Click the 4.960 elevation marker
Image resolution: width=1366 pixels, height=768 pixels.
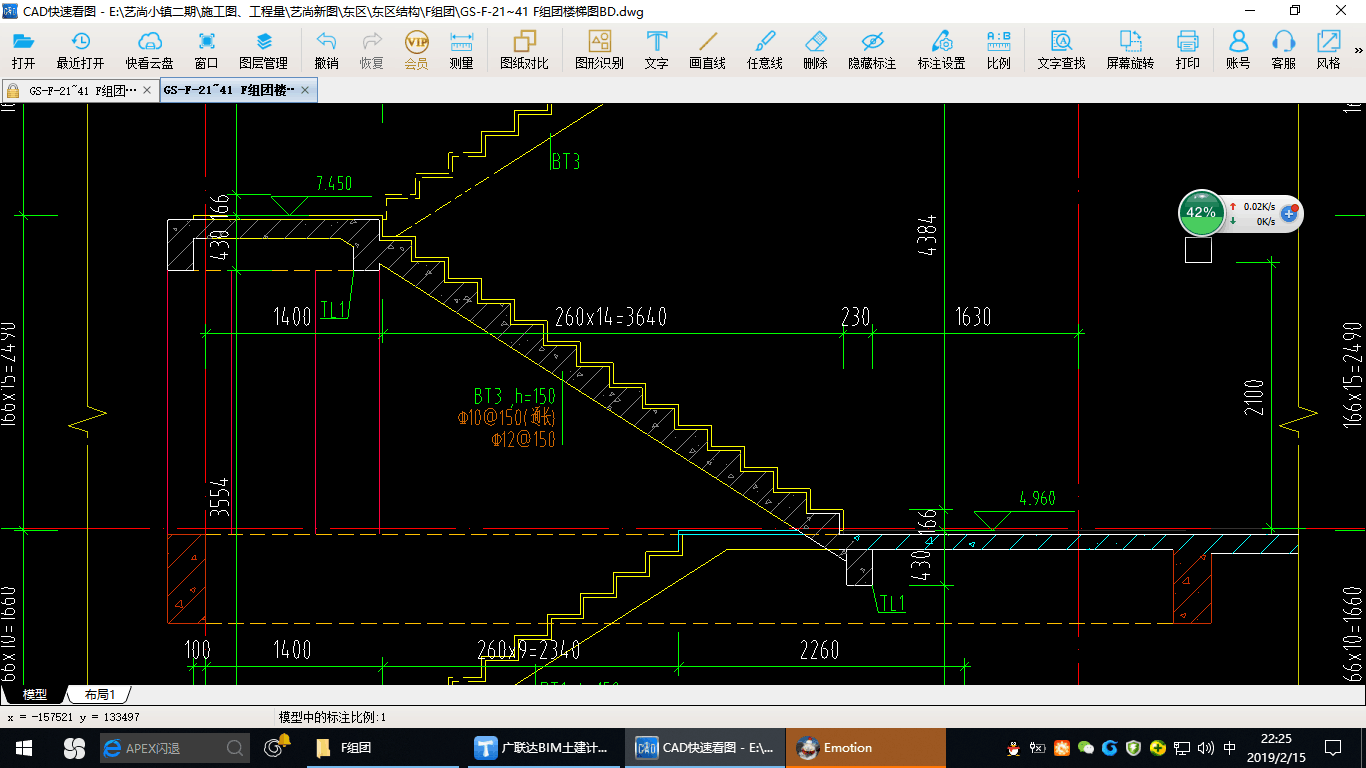click(1037, 498)
